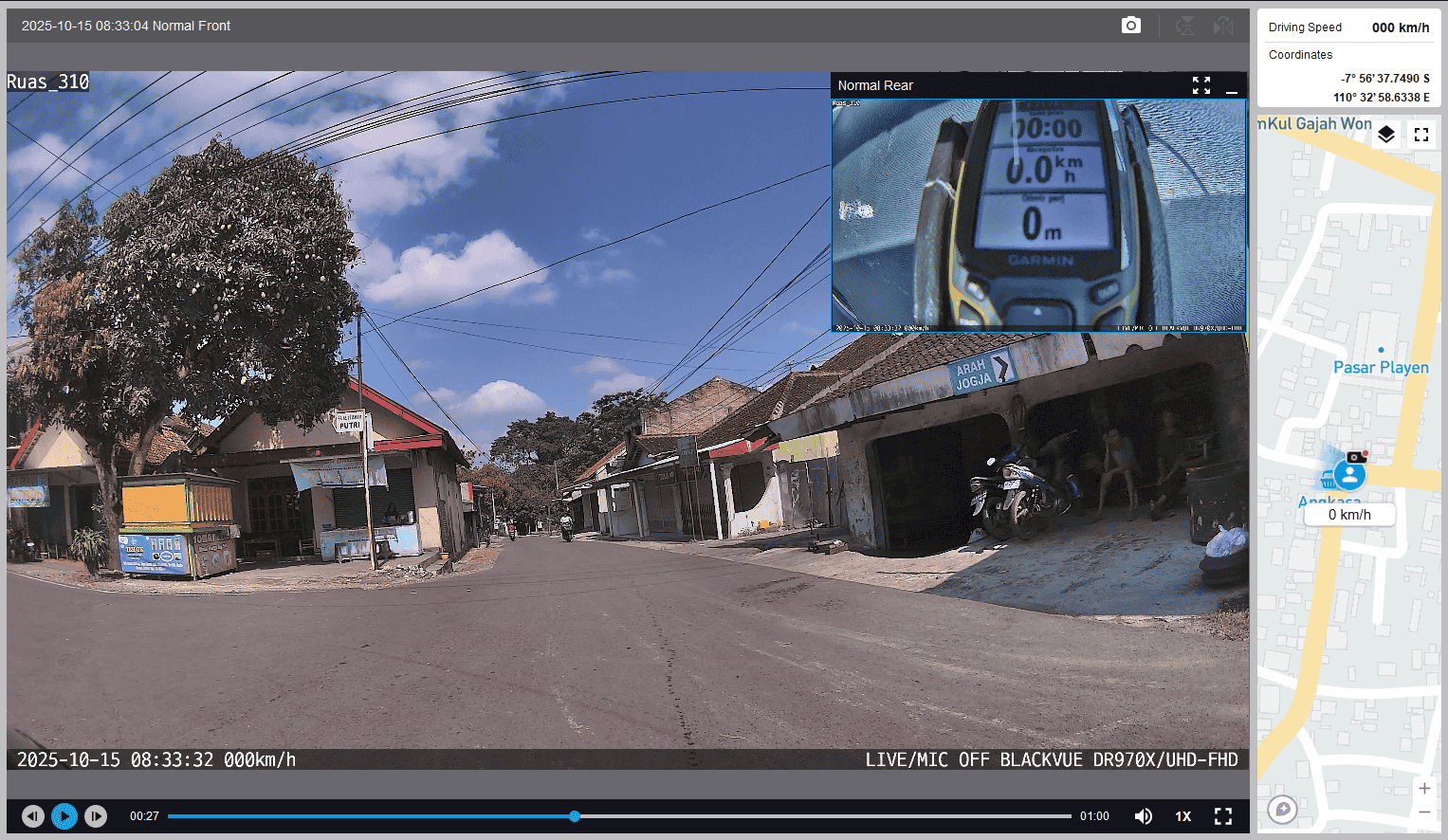Zoom out on the map

pyautogui.click(x=1424, y=813)
